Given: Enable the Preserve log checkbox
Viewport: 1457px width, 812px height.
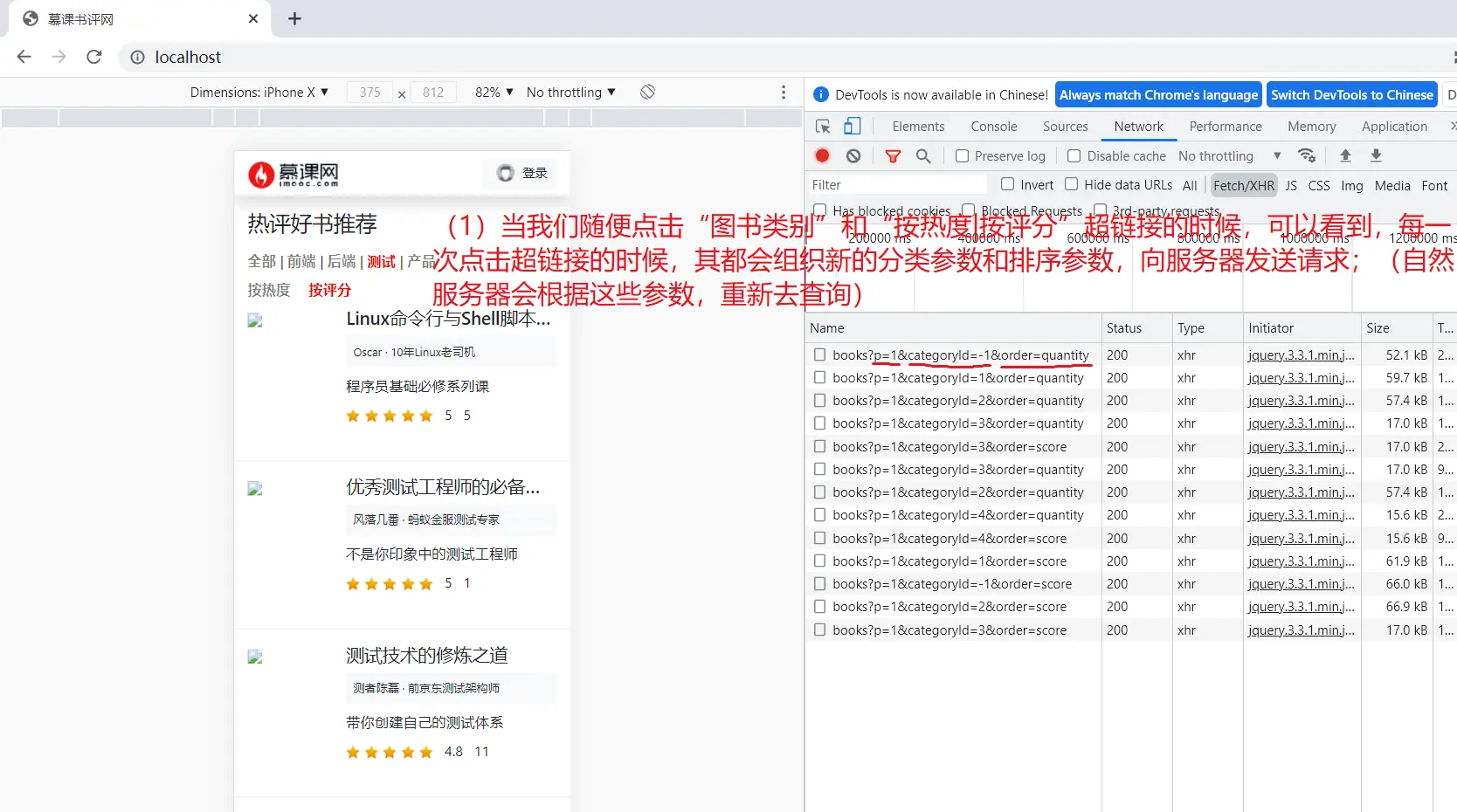Looking at the screenshot, I should pos(963,155).
